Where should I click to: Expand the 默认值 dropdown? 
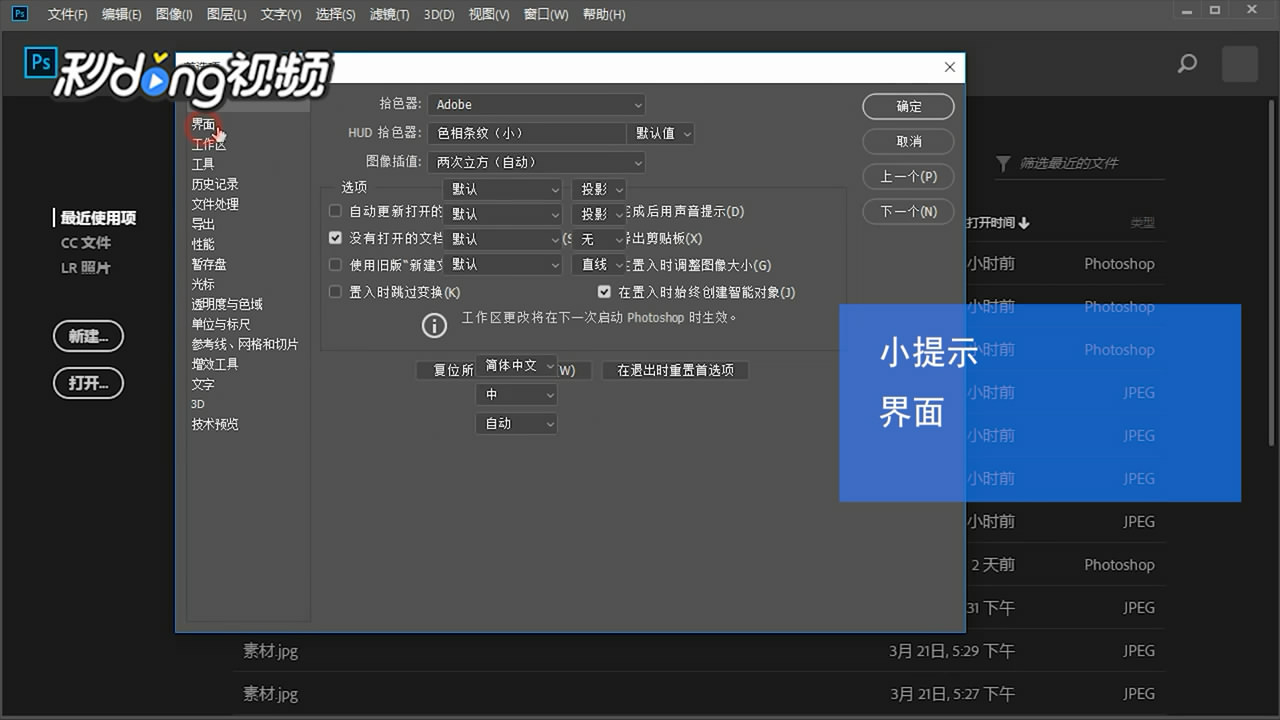(x=661, y=133)
